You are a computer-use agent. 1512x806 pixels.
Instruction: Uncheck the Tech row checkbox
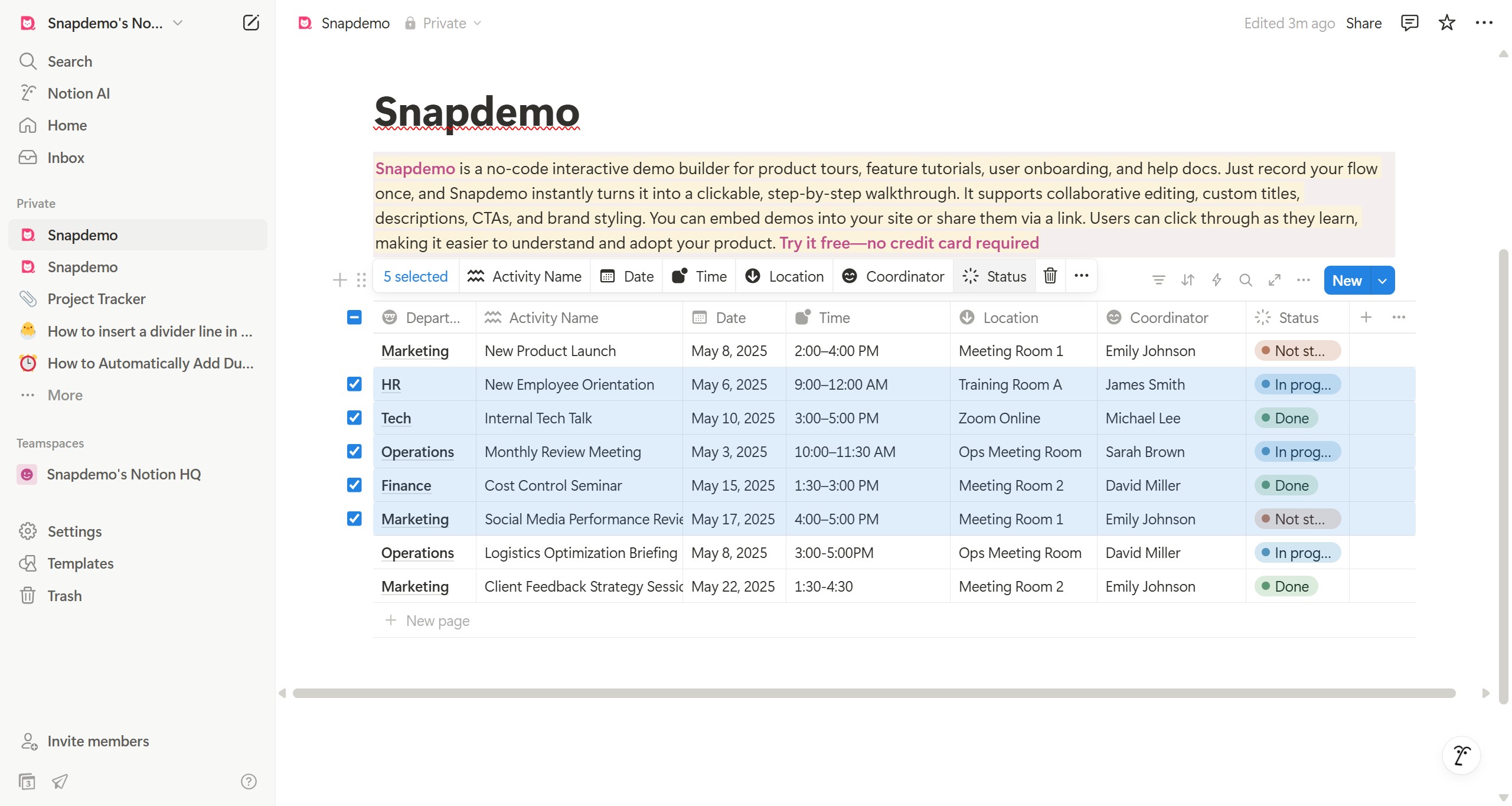354,418
